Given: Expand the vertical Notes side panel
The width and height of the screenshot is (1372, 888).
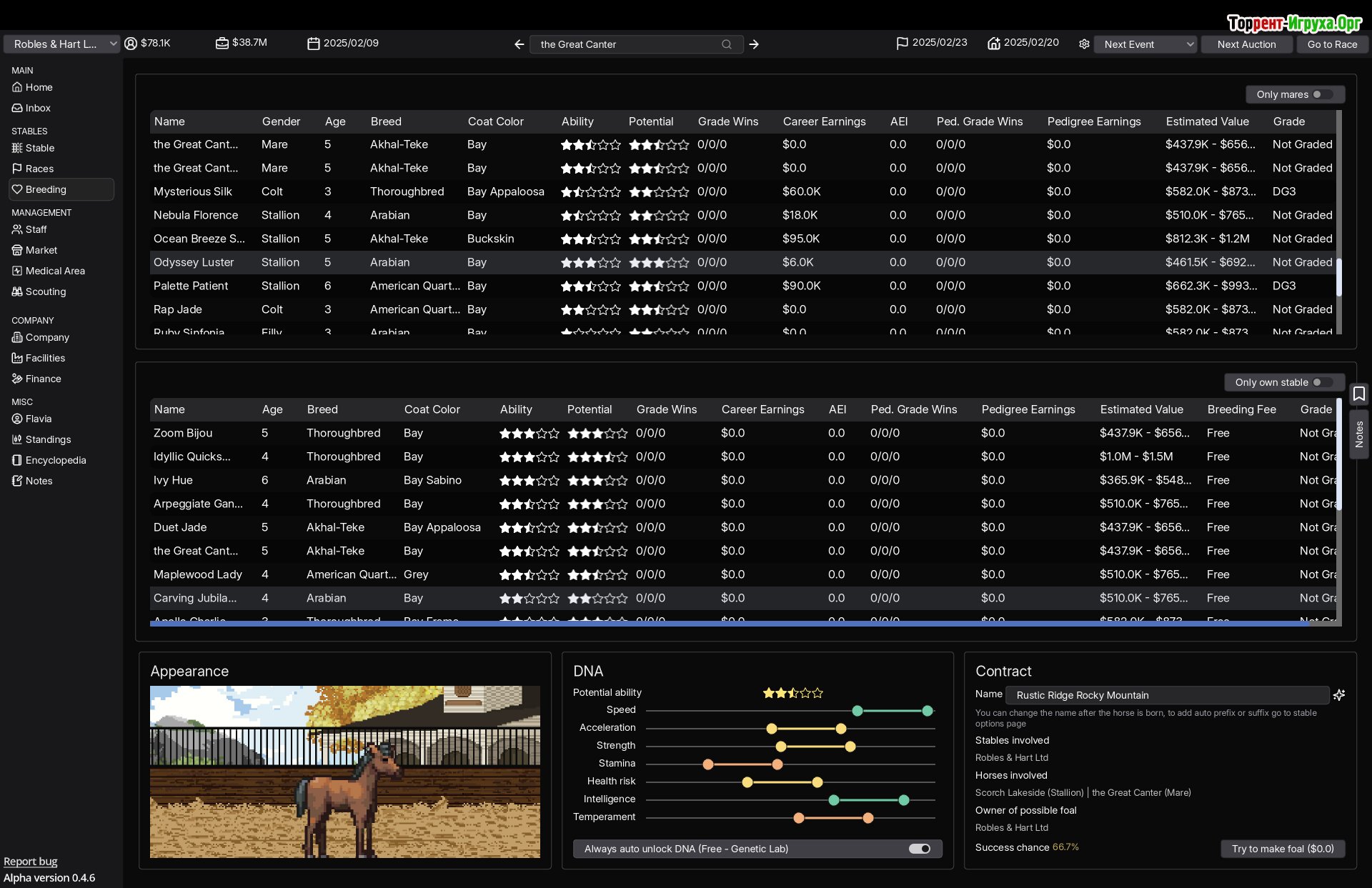Looking at the screenshot, I should tap(1358, 434).
